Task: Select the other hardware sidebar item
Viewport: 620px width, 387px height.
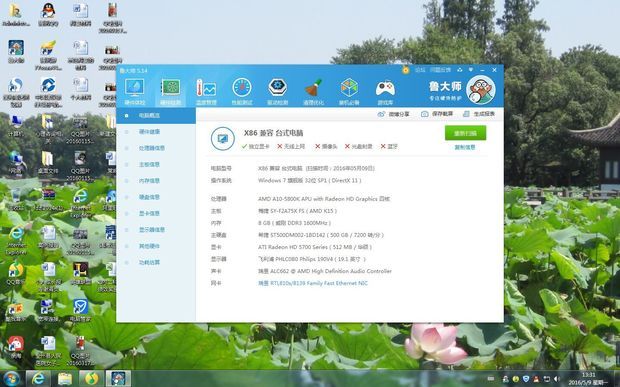Action: pos(156,246)
